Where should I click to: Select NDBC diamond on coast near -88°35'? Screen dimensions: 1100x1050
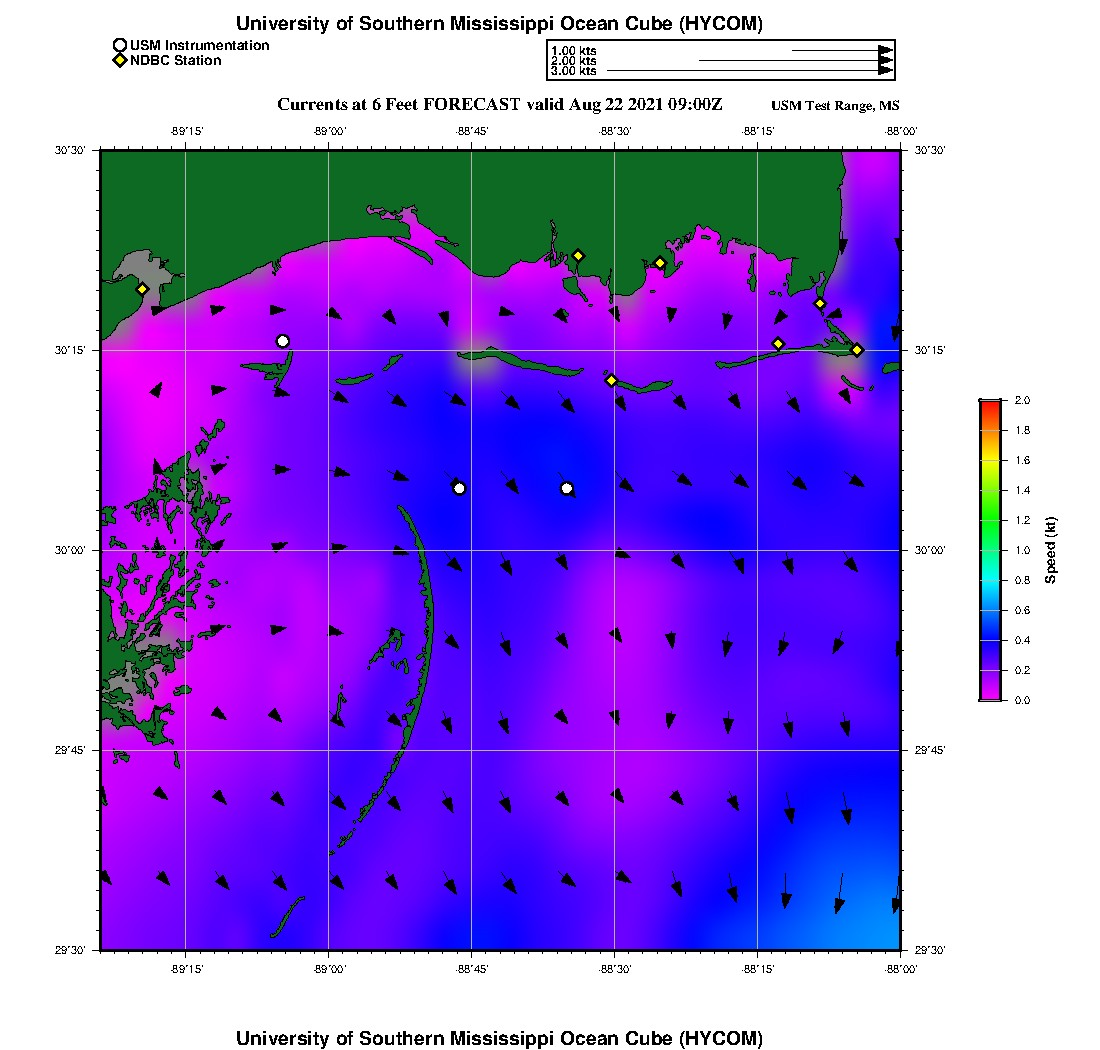[578, 256]
